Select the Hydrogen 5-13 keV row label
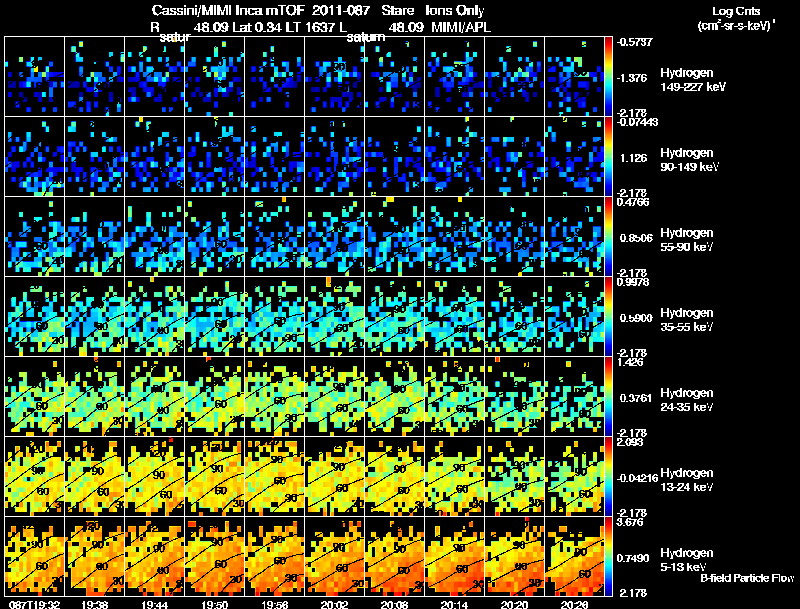Image resolution: width=800 pixels, height=609 pixels. [x=687, y=560]
